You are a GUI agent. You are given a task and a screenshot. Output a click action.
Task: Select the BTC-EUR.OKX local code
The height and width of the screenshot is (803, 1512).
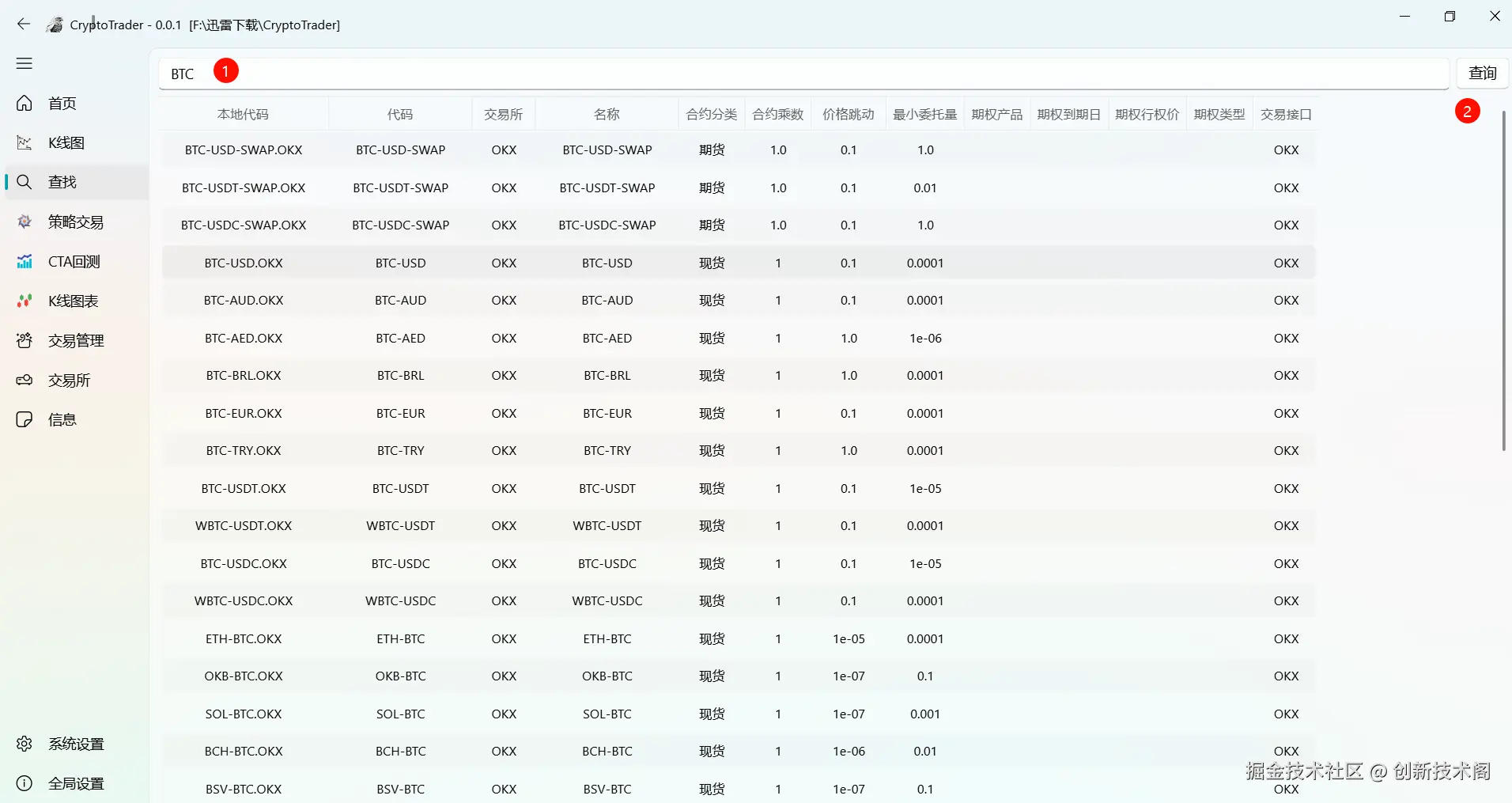pyautogui.click(x=244, y=414)
